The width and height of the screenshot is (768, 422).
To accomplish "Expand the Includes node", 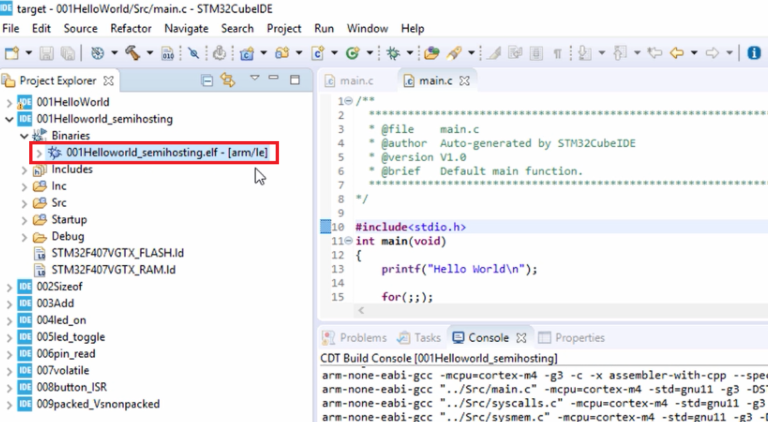I will point(24,169).
